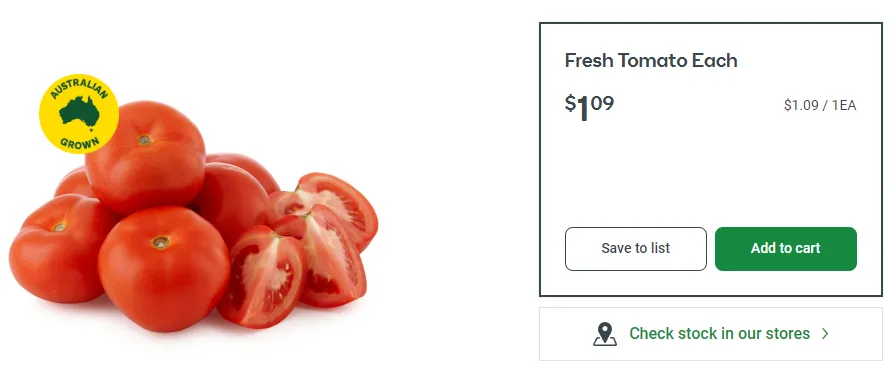Screen dimensions: 896x372
Task: Click the Australian Grown badge icon
Action: tap(79, 114)
